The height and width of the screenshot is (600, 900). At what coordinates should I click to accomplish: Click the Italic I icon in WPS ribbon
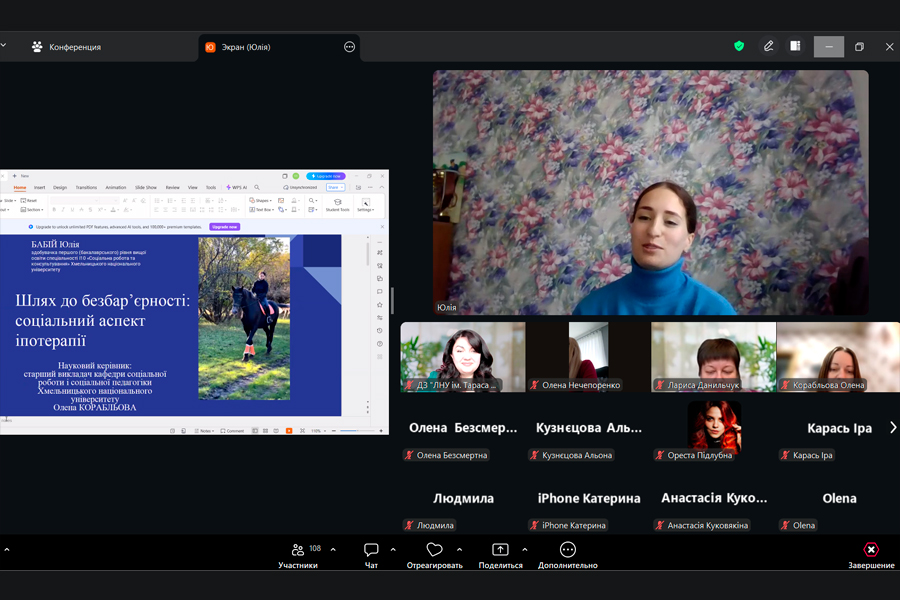point(63,210)
